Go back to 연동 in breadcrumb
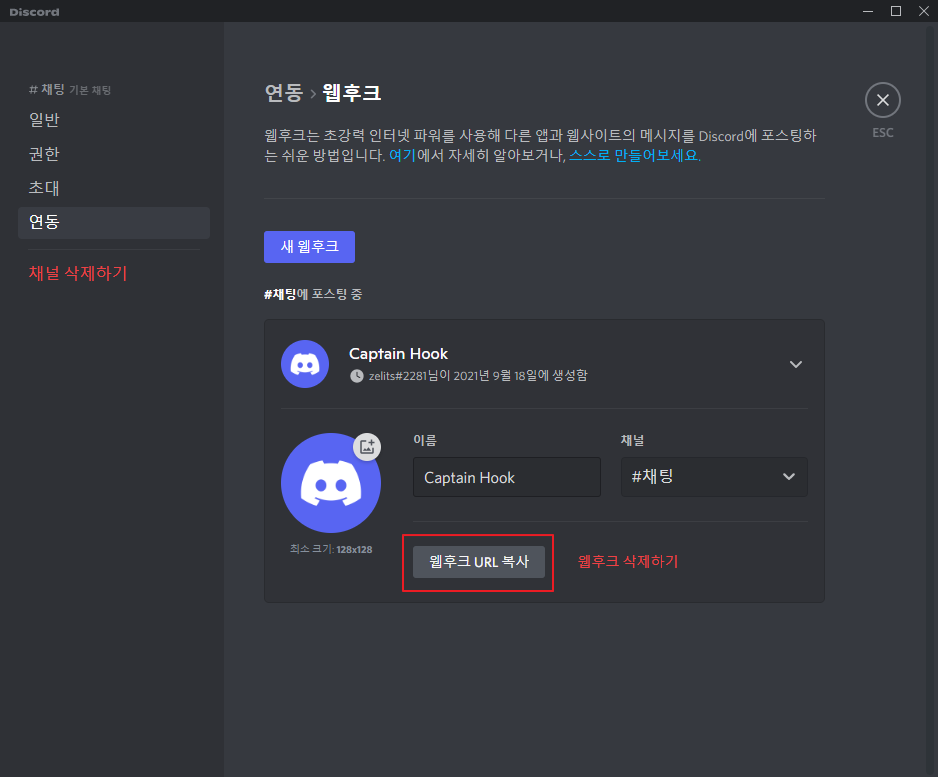The image size is (938, 777). coord(284,93)
